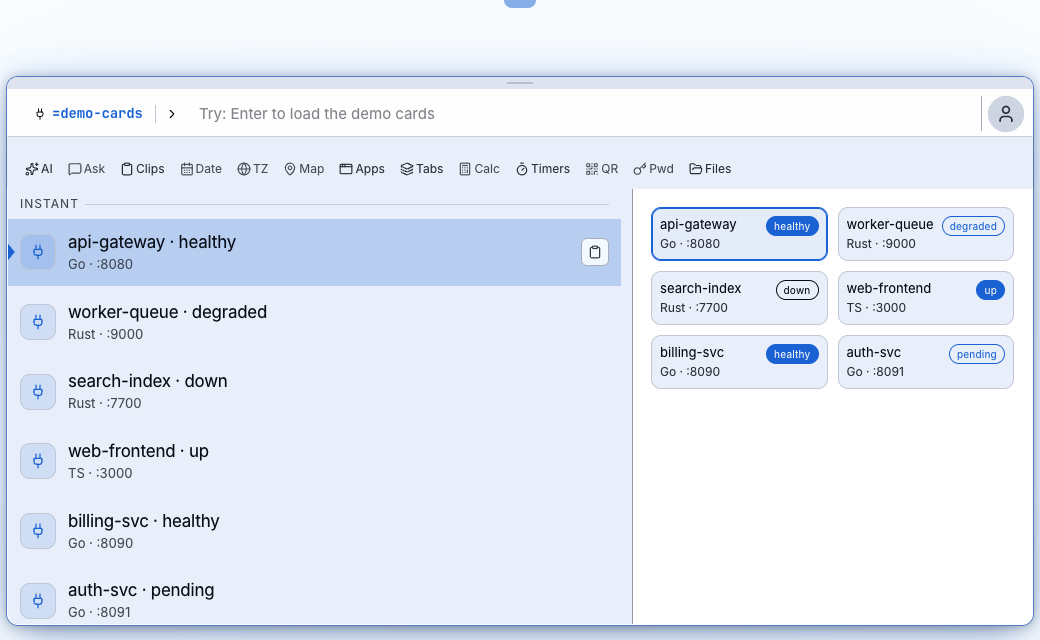The height and width of the screenshot is (640, 1040).
Task: Click the healthy badge on api-gateway card
Action: point(792,226)
